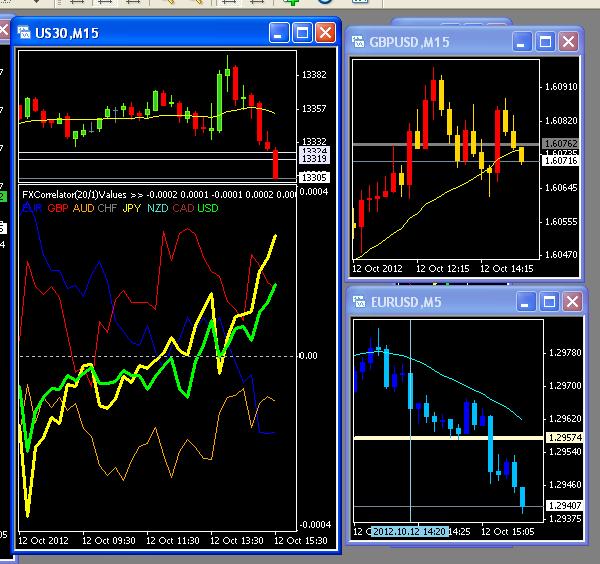Click the 13332 price label on US30
Viewport: 600px width, 564px height.
tap(314, 142)
